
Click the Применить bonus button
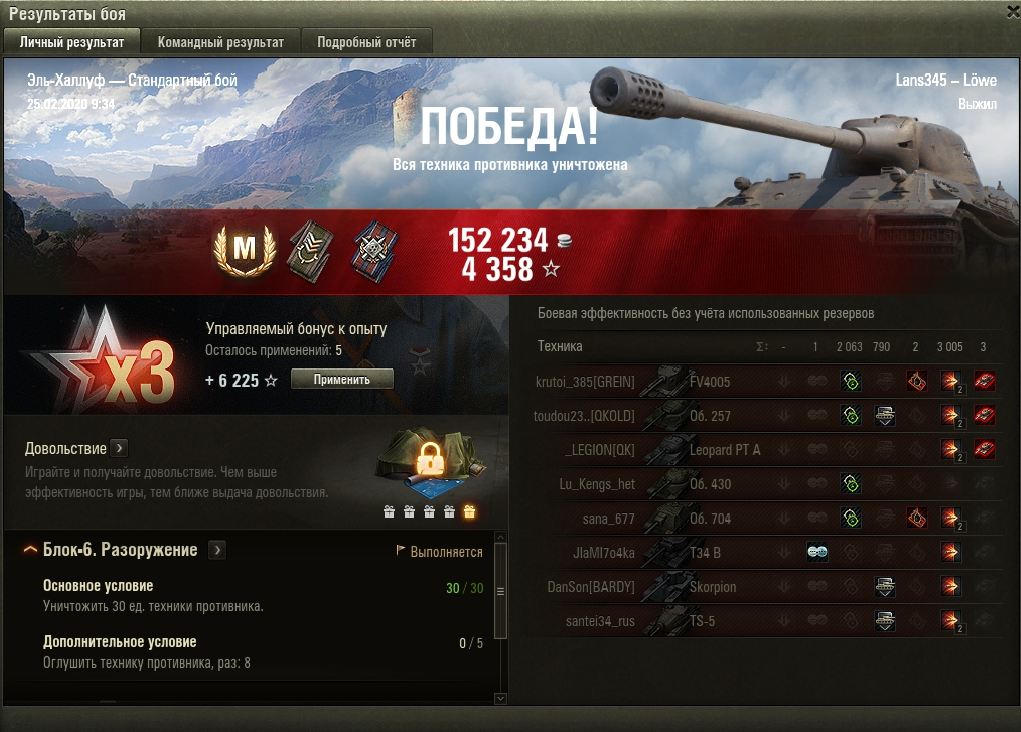[x=342, y=379]
